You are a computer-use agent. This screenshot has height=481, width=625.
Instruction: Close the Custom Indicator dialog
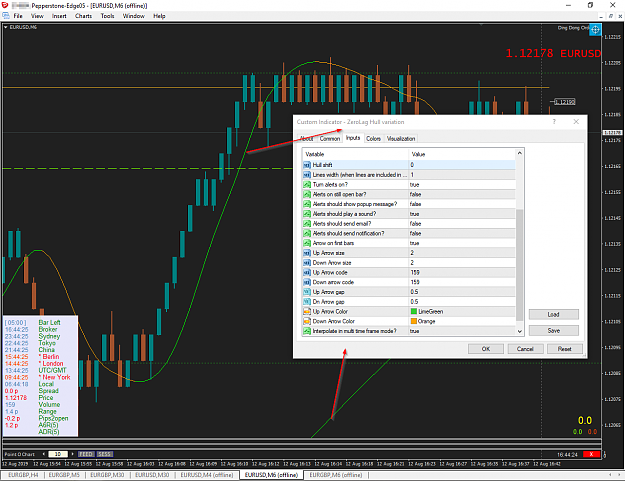pyautogui.click(x=576, y=122)
